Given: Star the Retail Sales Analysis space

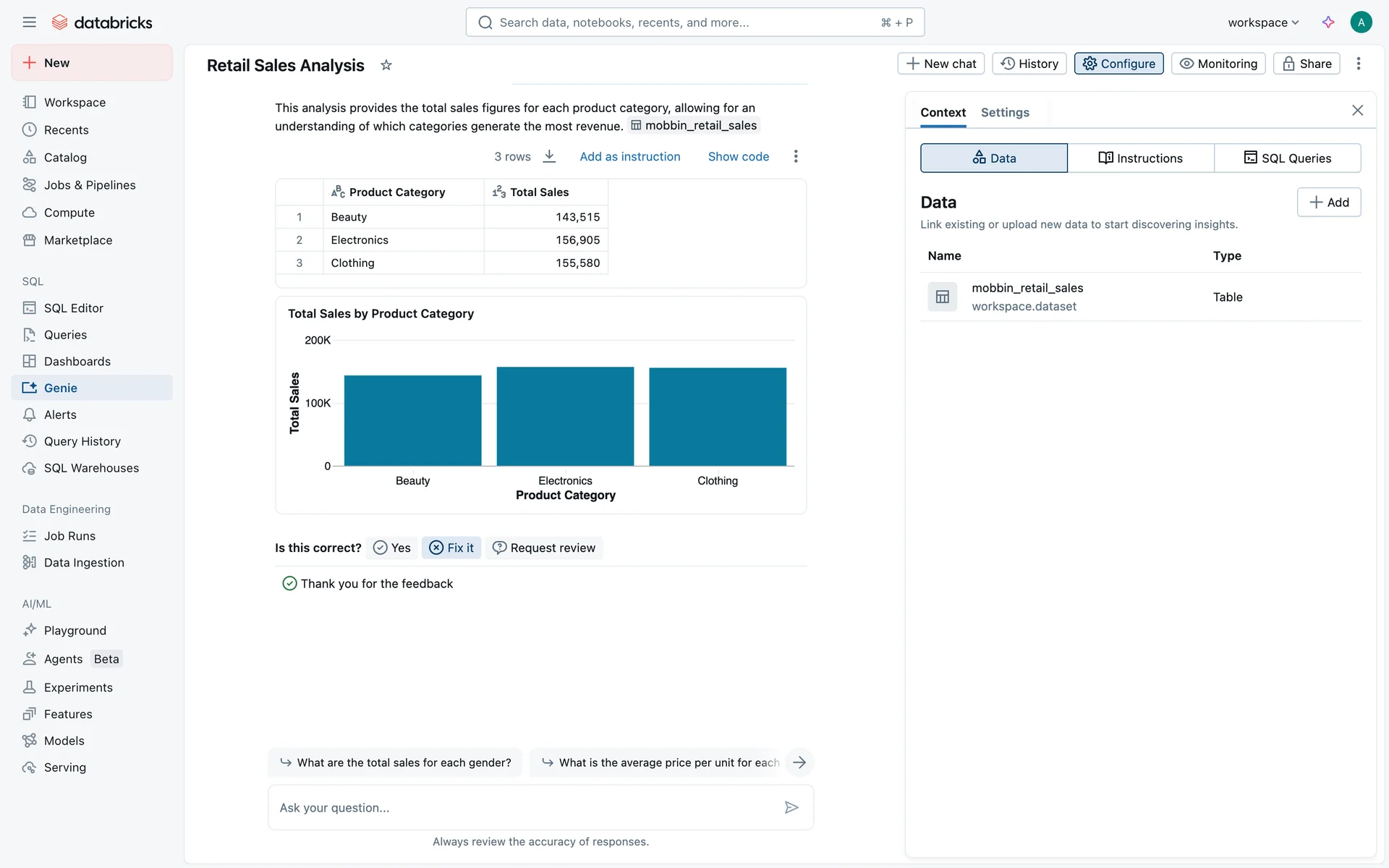Looking at the screenshot, I should coord(386,65).
